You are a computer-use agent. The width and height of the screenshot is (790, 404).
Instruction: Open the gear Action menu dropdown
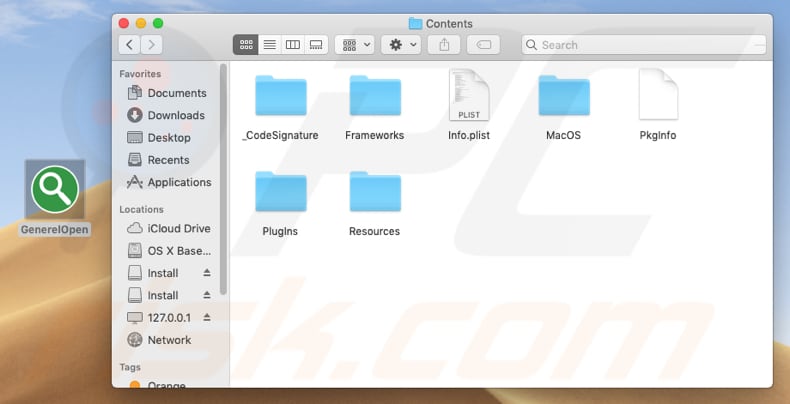(401, 45)
